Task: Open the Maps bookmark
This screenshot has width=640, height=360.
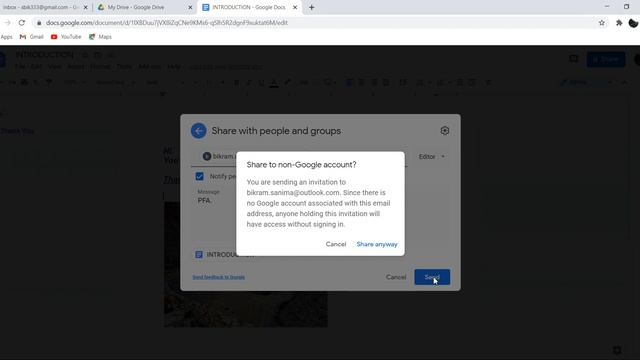Action: (x=100, y=37)
